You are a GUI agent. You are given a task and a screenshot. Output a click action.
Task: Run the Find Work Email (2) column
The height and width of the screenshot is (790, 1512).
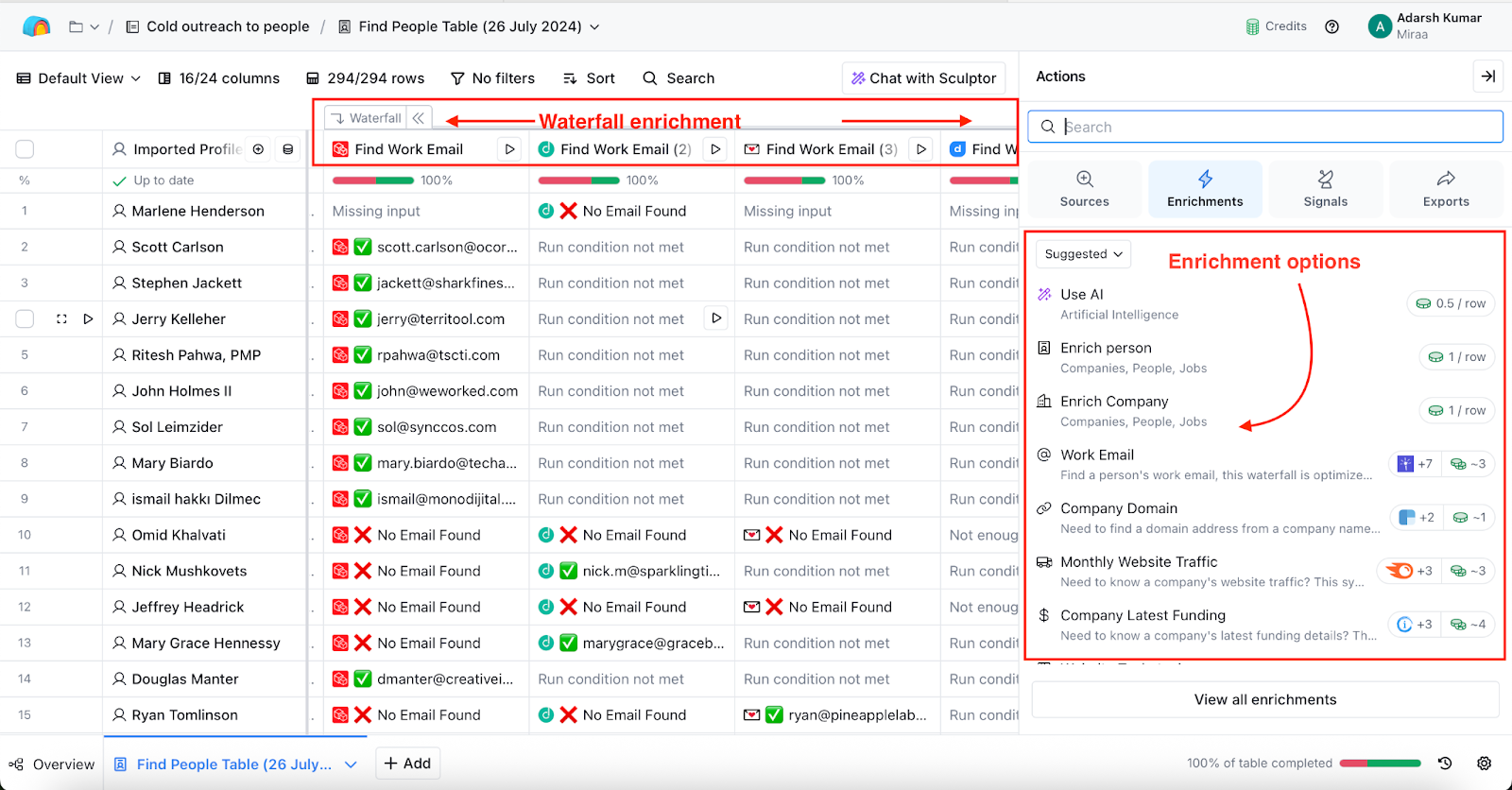pos(715,149)
